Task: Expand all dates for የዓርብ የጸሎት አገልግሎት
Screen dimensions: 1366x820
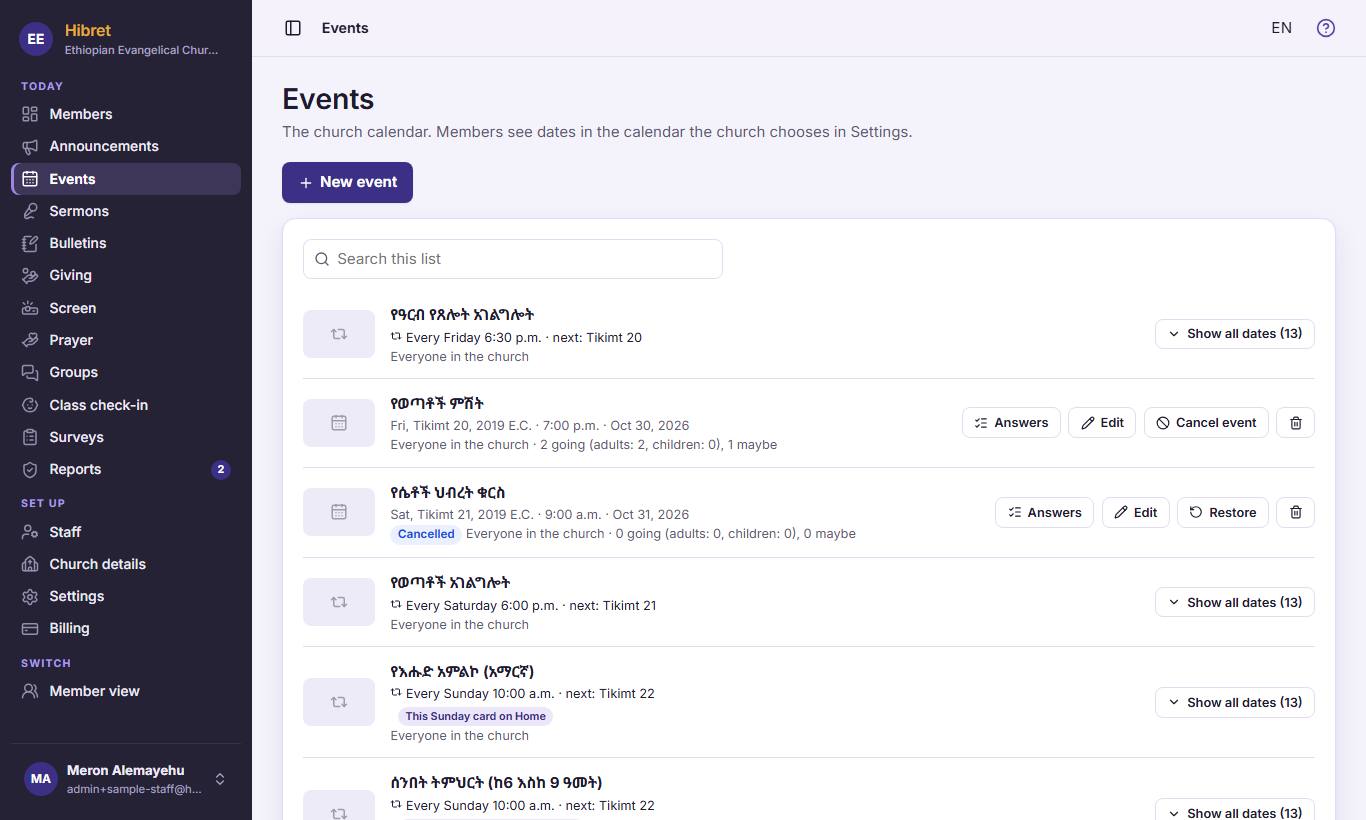Action: [1235, 334]
